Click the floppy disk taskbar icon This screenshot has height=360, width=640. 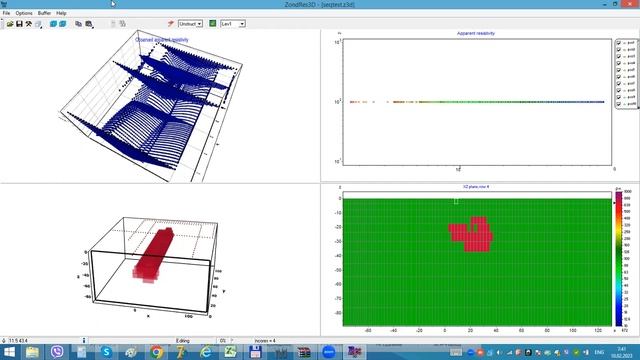255,352
